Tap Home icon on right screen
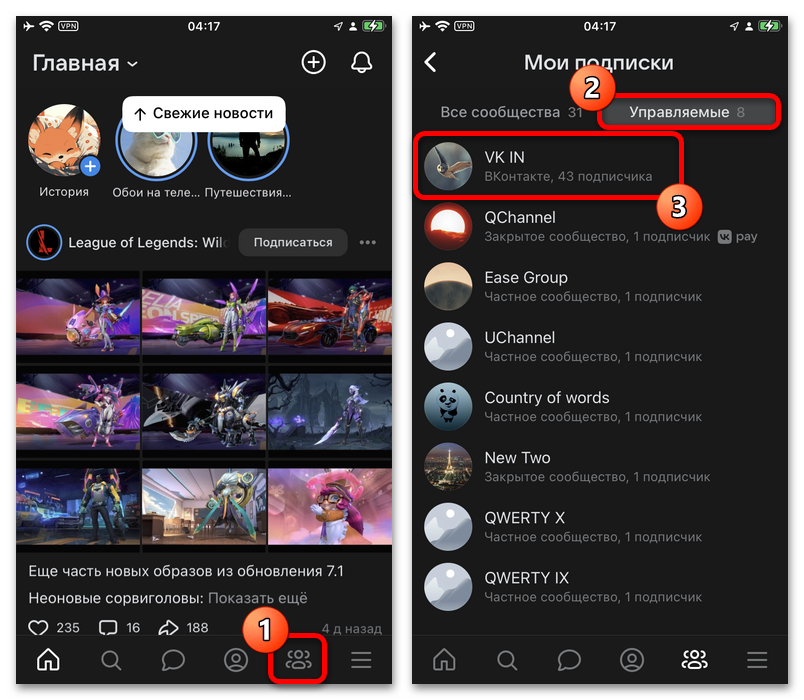The image size is (804, 700). [x=444, y=659]
